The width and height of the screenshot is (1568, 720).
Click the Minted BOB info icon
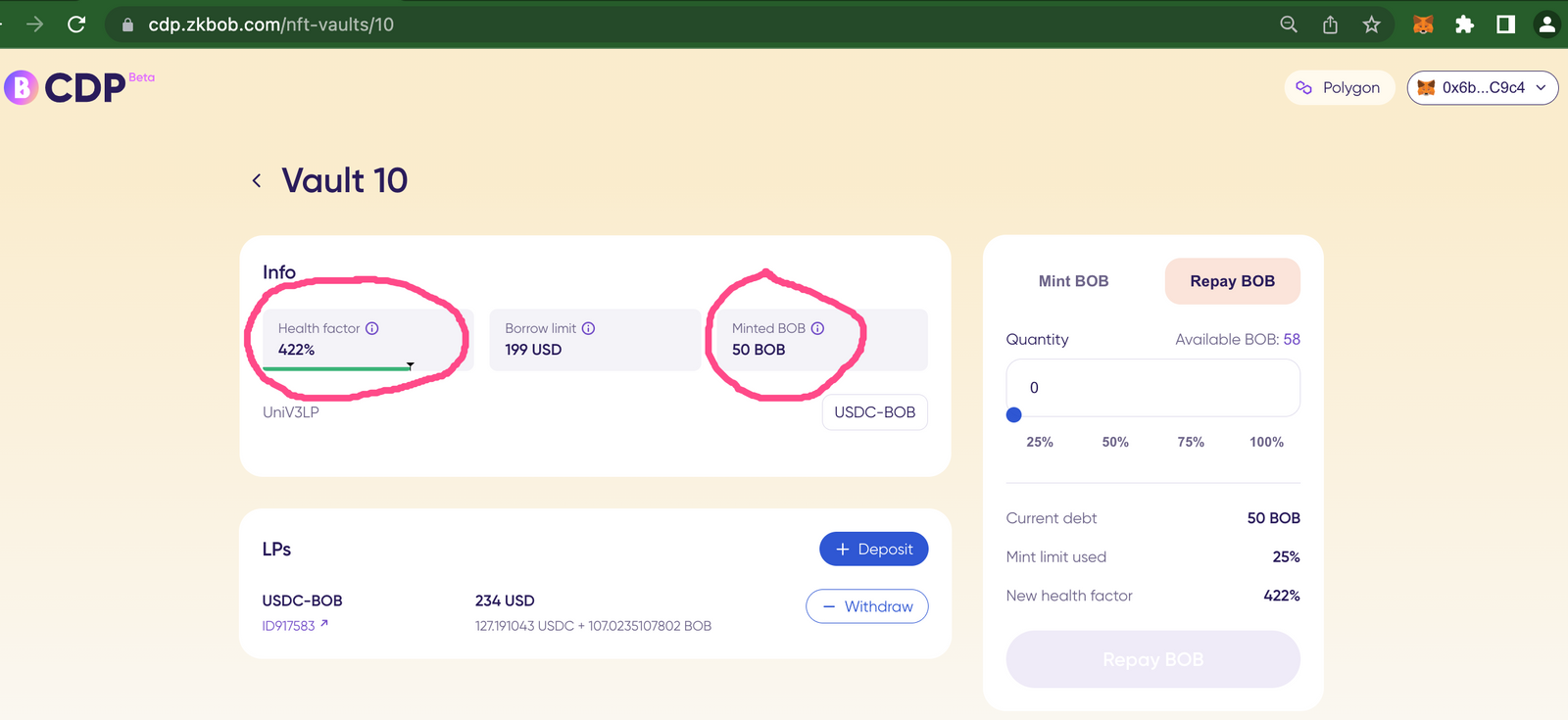817,328
